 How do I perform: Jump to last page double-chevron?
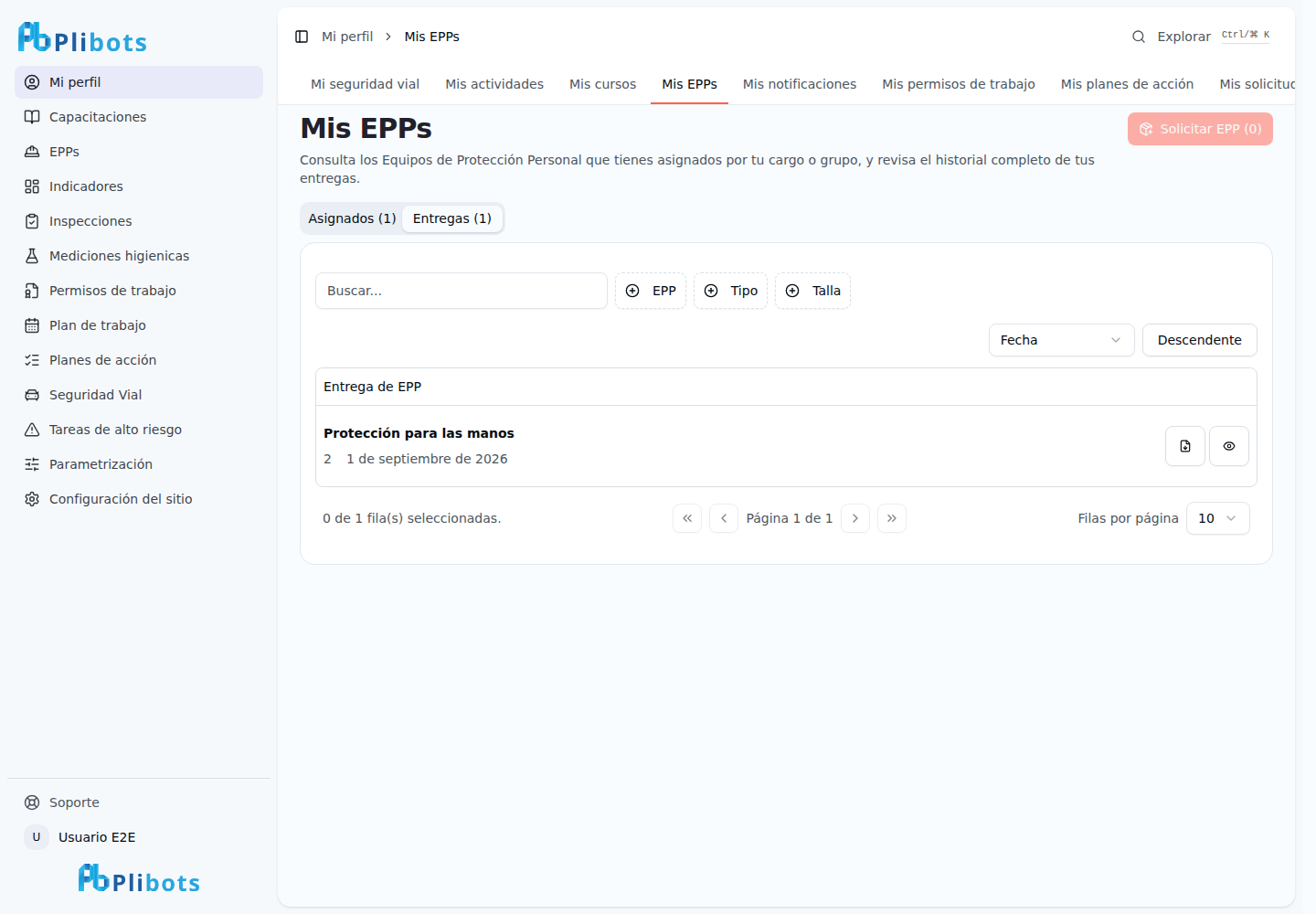tap(892, 518)
